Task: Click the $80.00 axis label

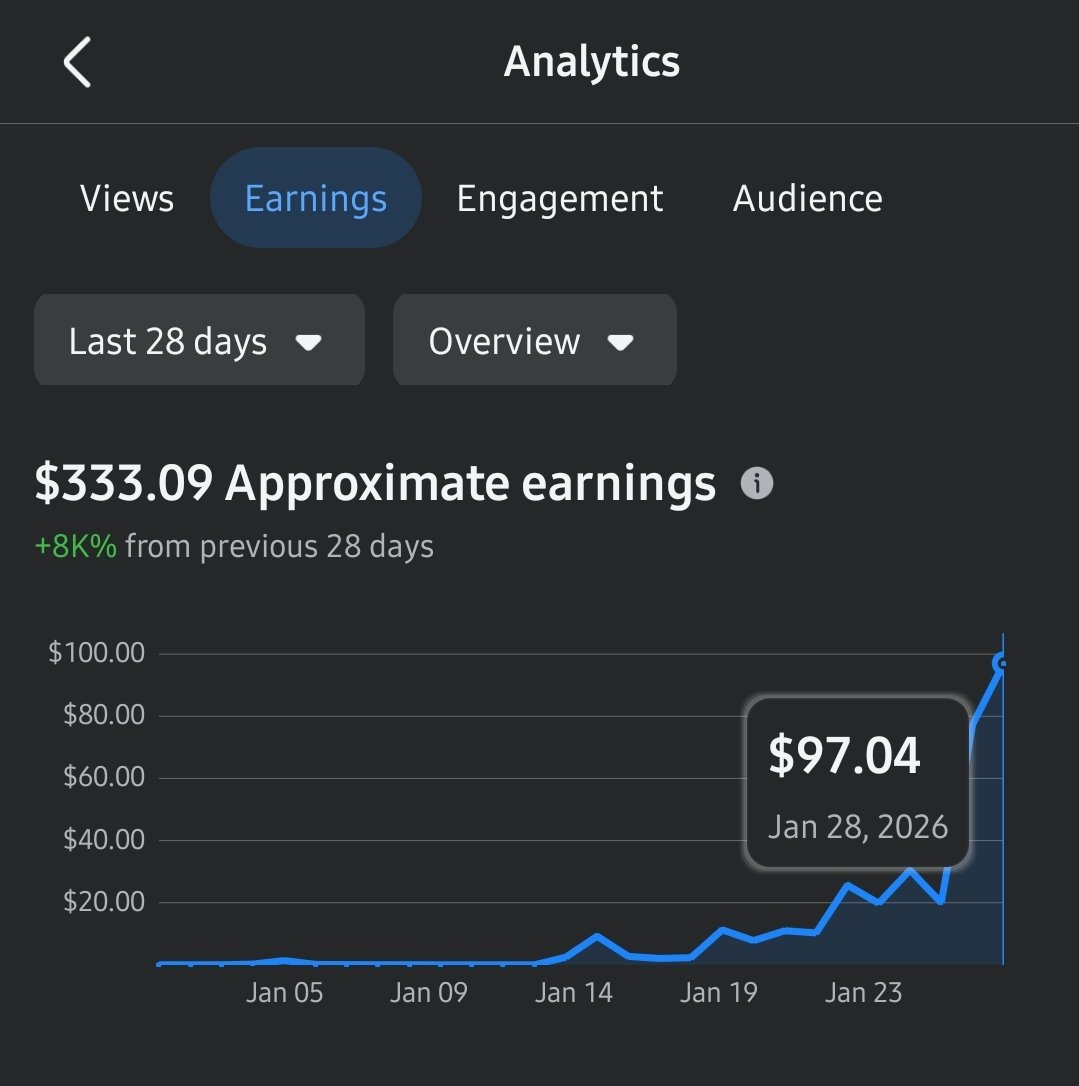Action: coord(104,715)
